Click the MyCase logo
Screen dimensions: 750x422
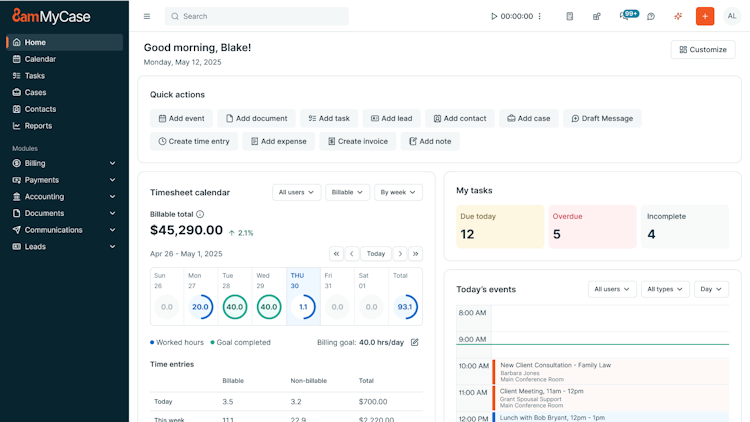coord(51,16)
